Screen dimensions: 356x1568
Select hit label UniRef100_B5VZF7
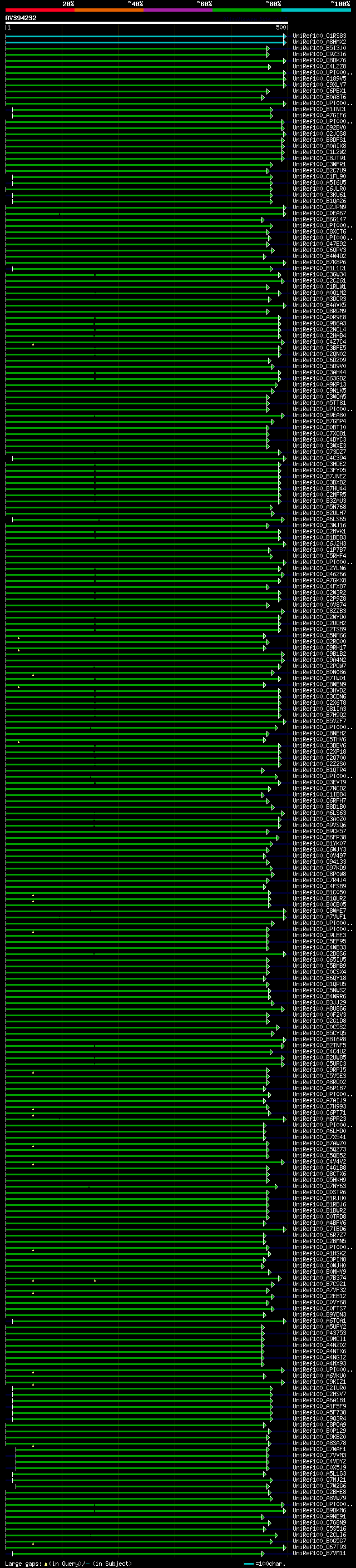319,721
